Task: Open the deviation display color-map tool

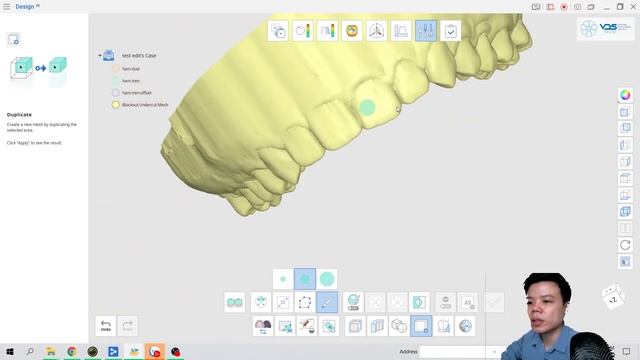Action: pos(303,31)
